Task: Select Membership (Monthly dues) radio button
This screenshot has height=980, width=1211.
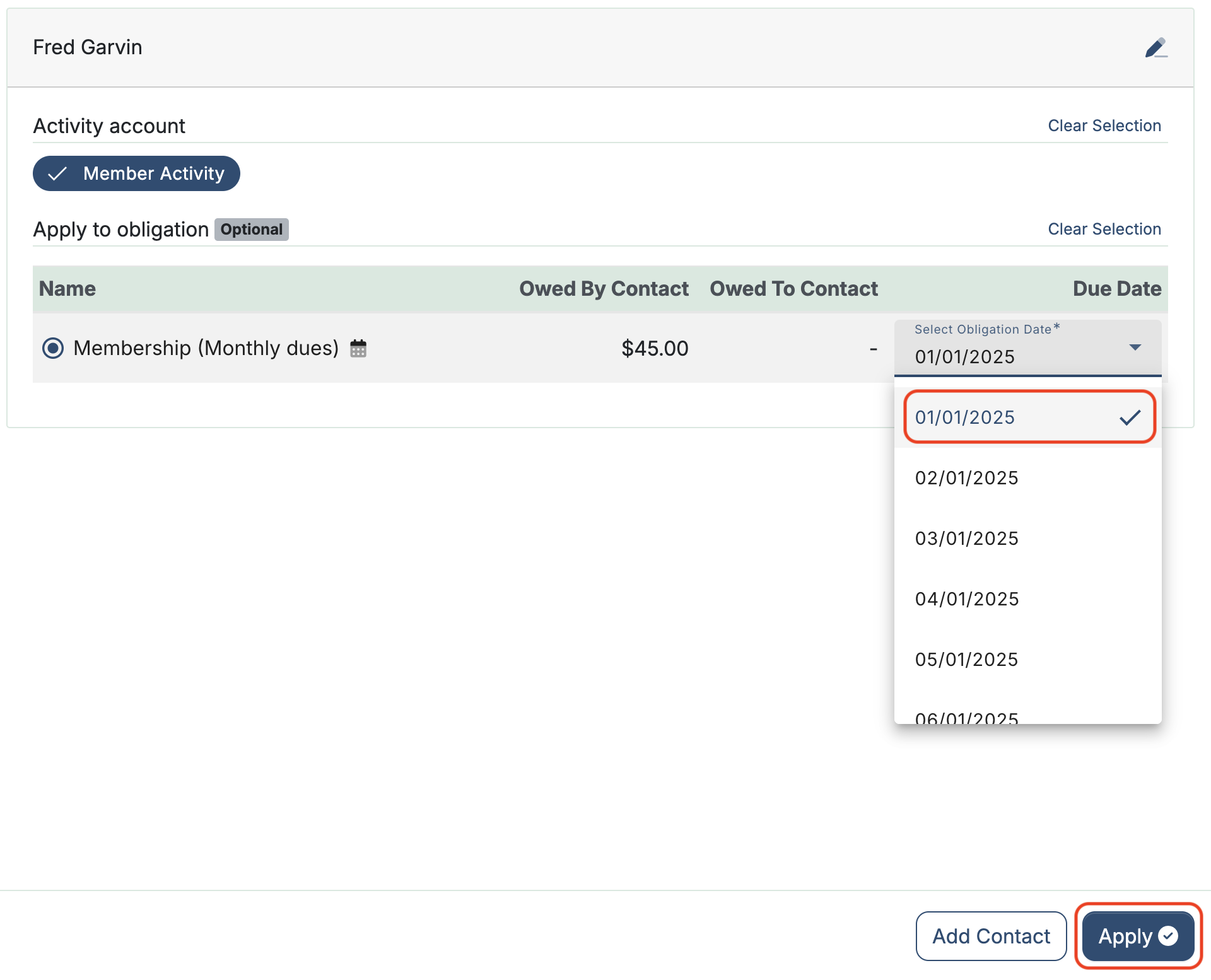Action: (x=53, y=348)
